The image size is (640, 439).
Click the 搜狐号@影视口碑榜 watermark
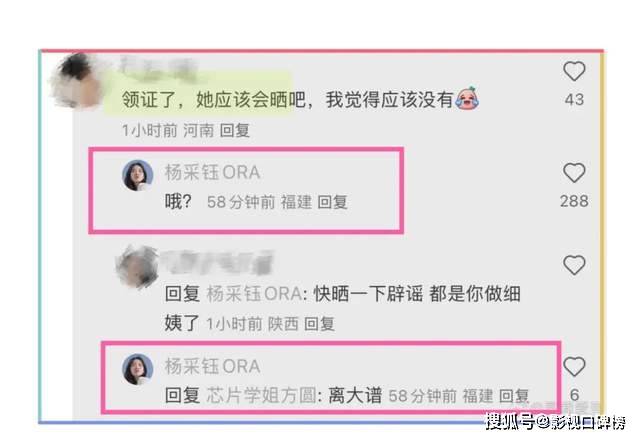click(x=555, y=421)
